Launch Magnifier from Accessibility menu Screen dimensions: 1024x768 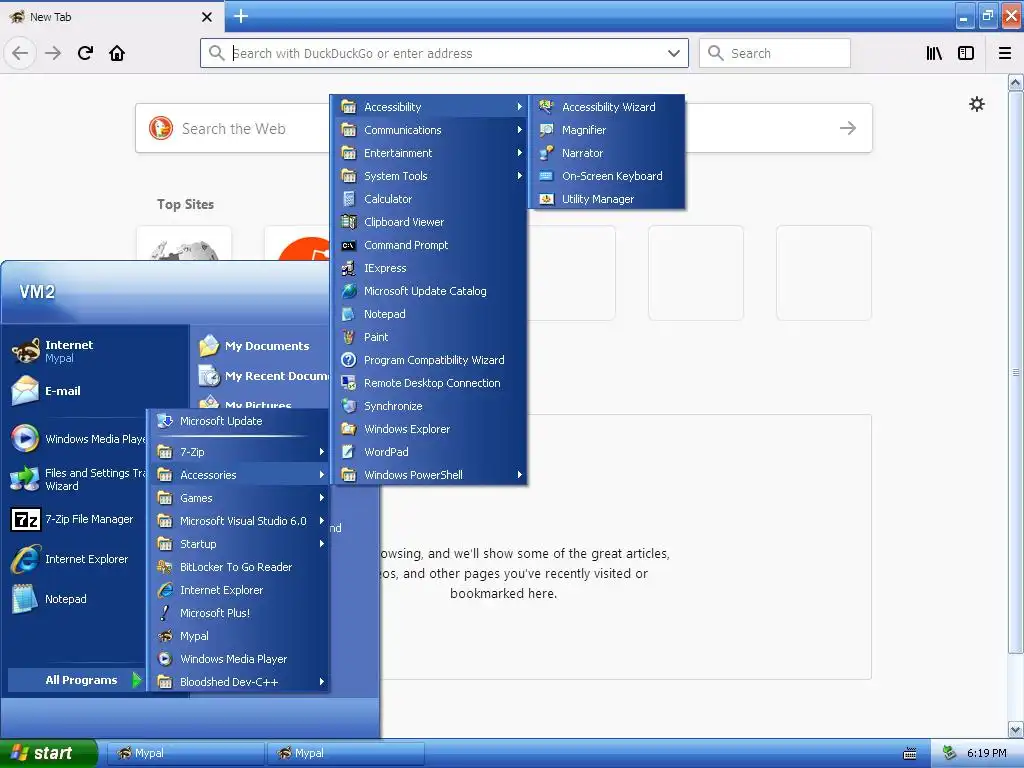tap(607, 130)
